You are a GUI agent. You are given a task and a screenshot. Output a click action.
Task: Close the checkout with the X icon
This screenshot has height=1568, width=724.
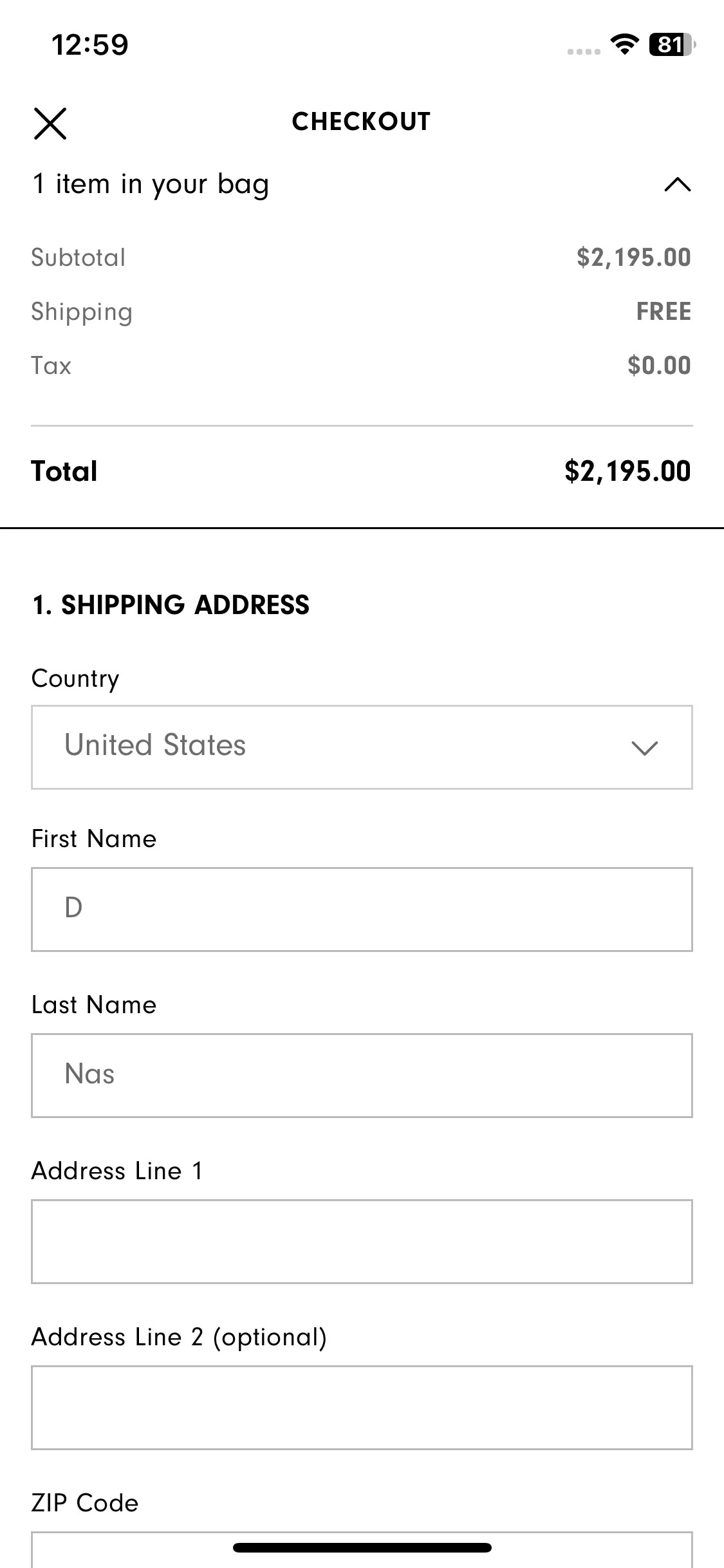pos(50,124)
